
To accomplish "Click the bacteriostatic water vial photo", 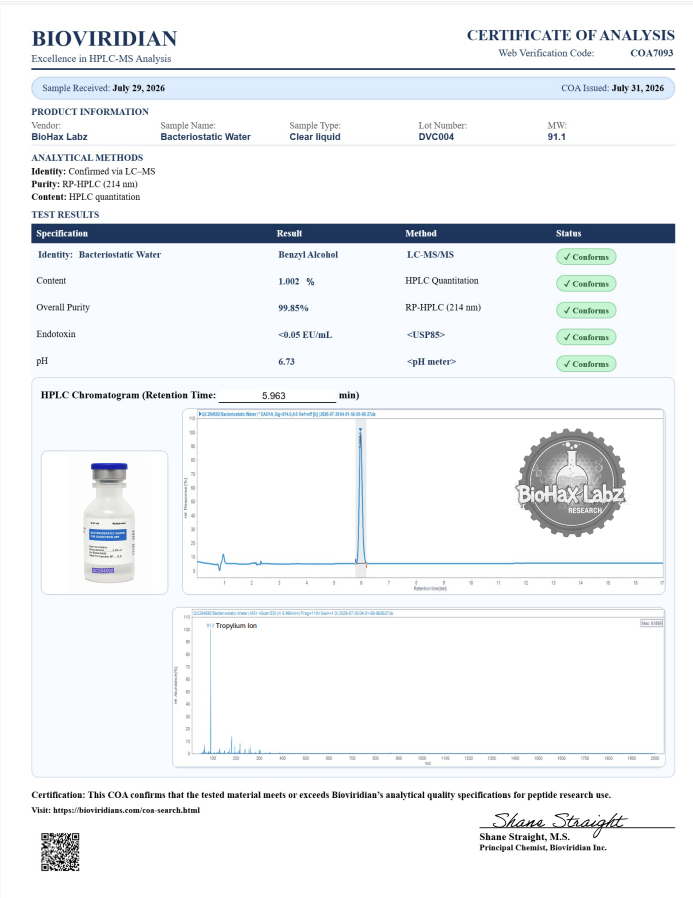I will pos(105,522).
